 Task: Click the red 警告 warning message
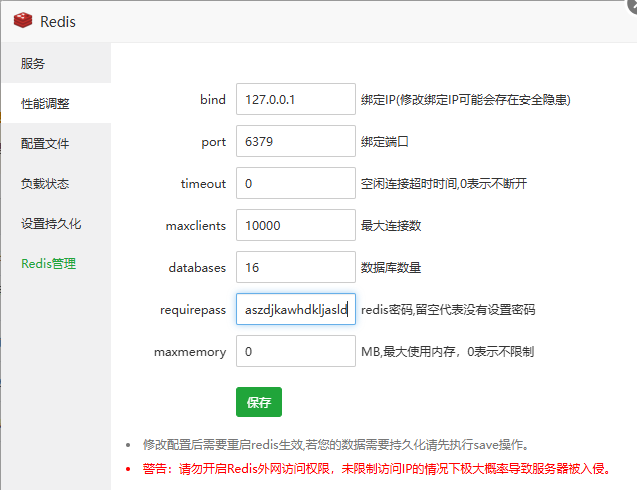377,469
